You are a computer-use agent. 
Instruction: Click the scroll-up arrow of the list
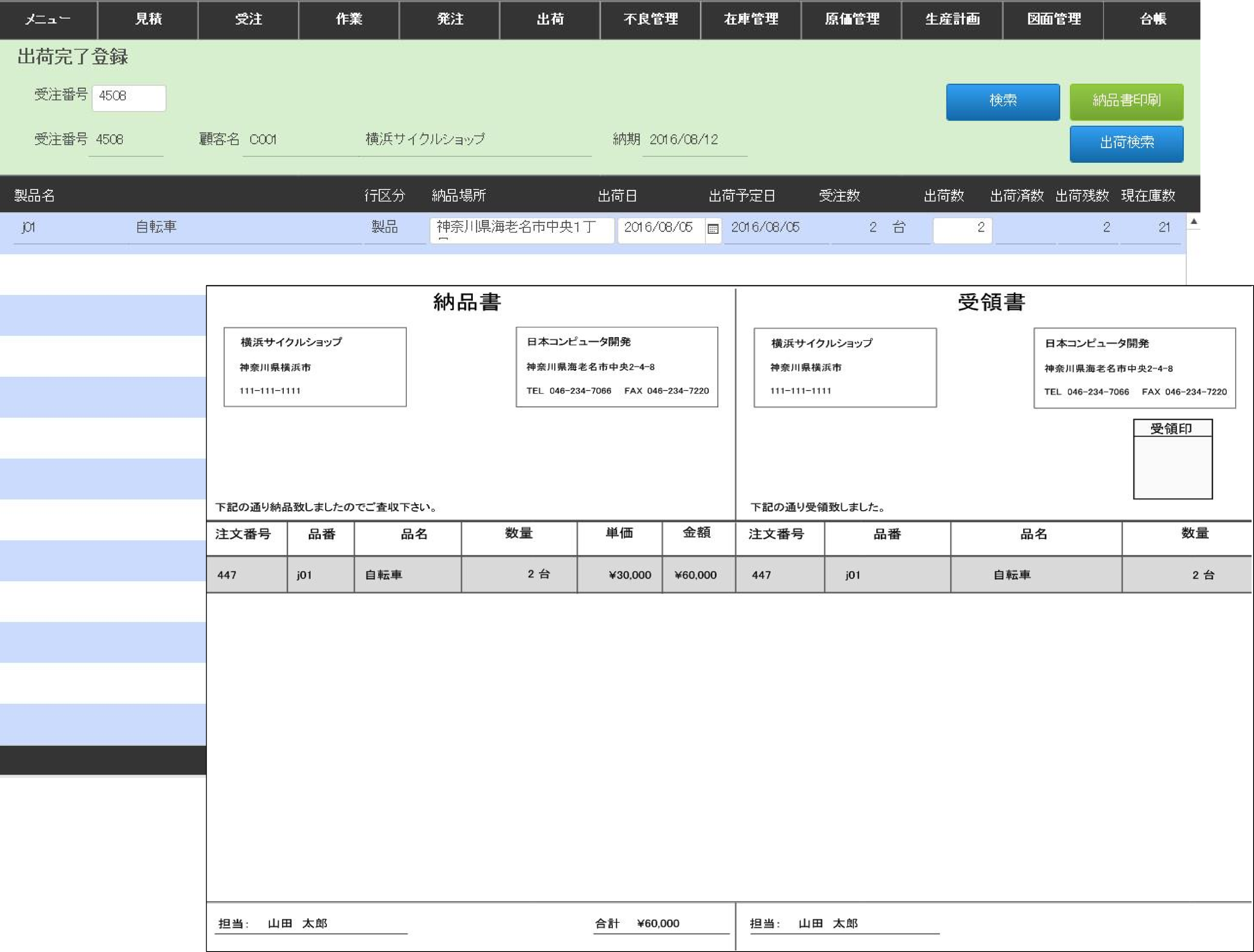(x=1193, y=222)
